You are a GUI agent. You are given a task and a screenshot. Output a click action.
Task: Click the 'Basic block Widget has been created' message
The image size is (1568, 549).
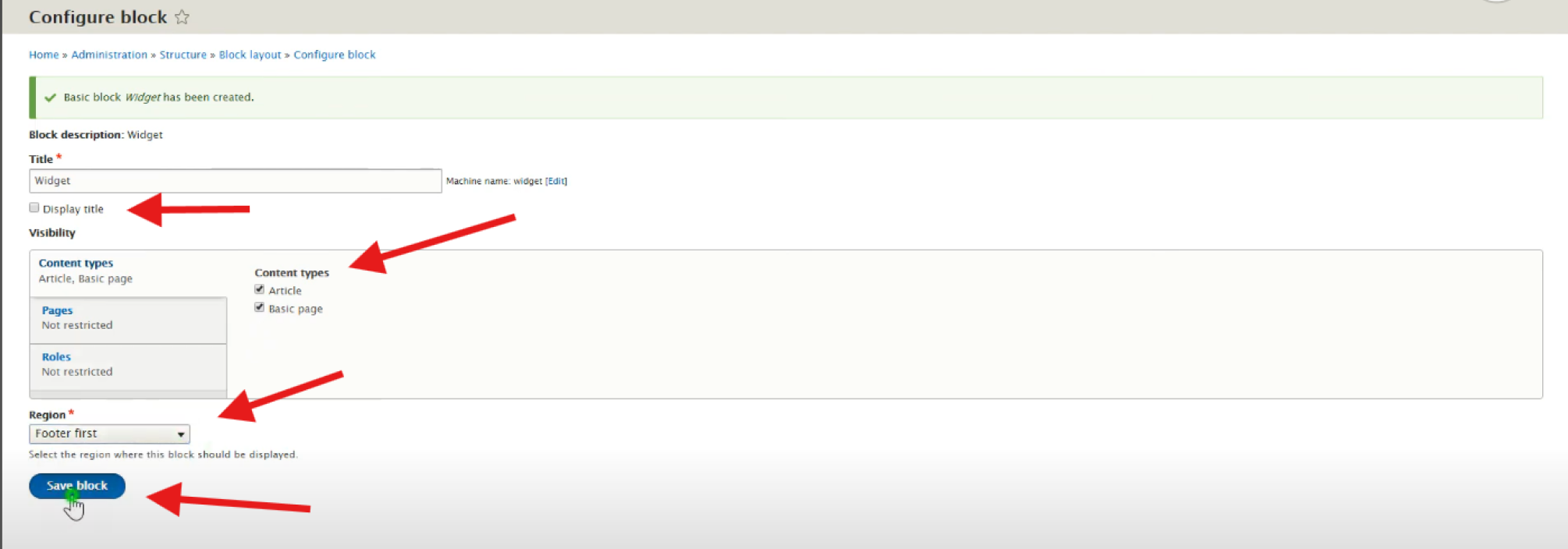158,97
